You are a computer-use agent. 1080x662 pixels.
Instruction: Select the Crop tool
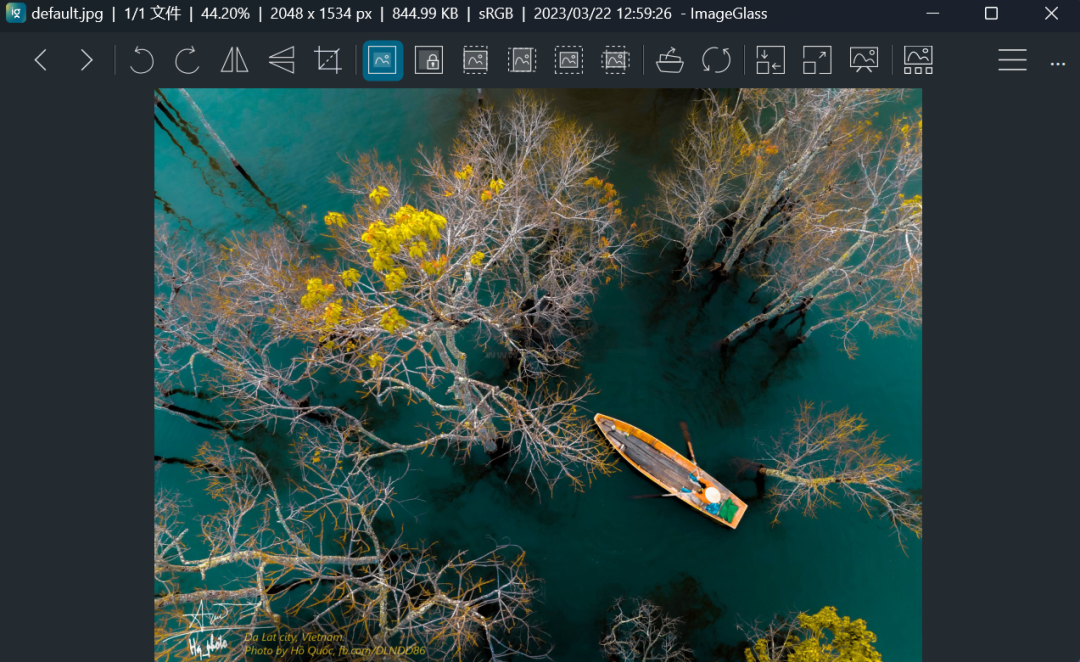pos(328,60)
